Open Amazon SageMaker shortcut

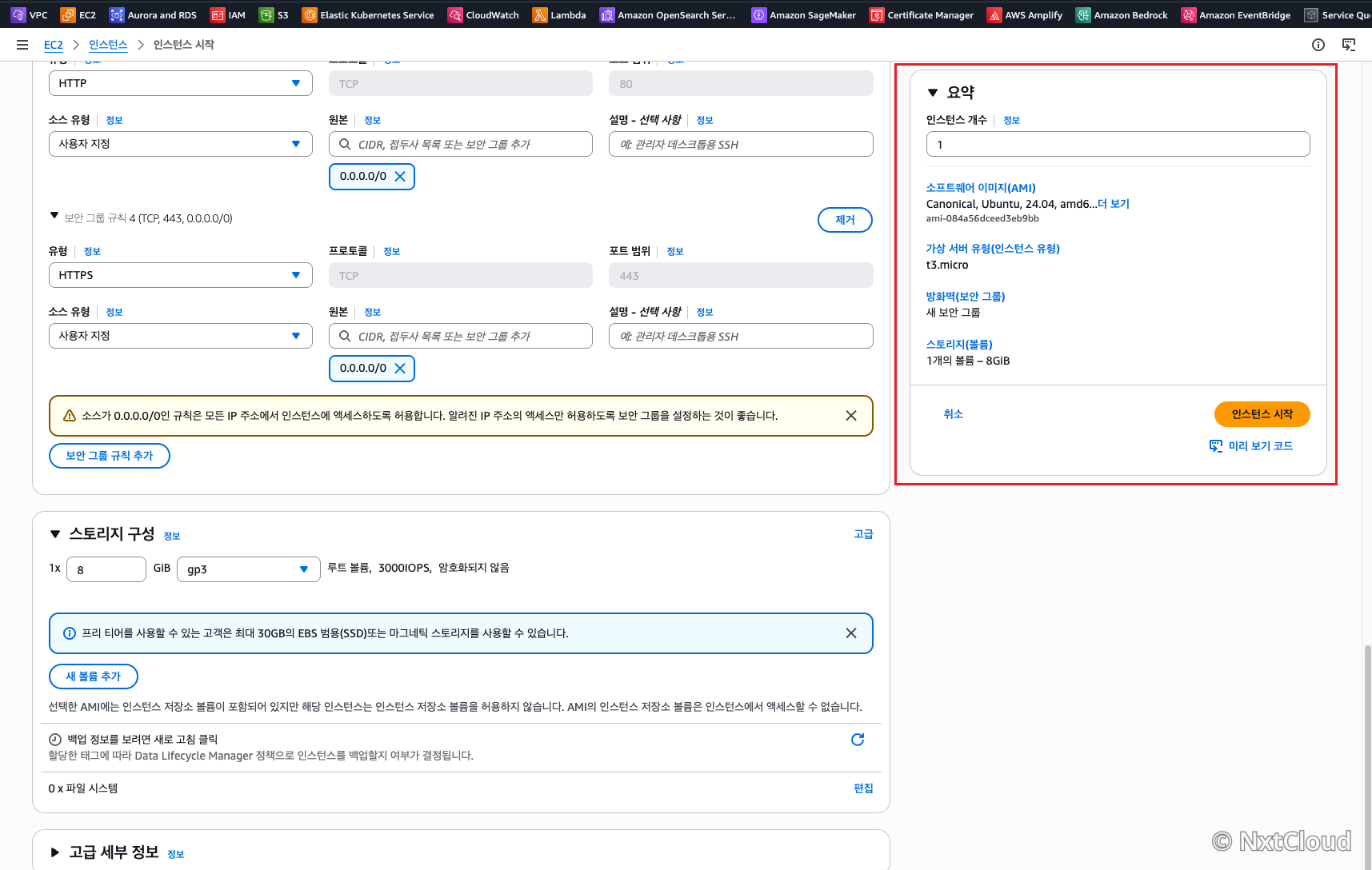click(804, 14)
